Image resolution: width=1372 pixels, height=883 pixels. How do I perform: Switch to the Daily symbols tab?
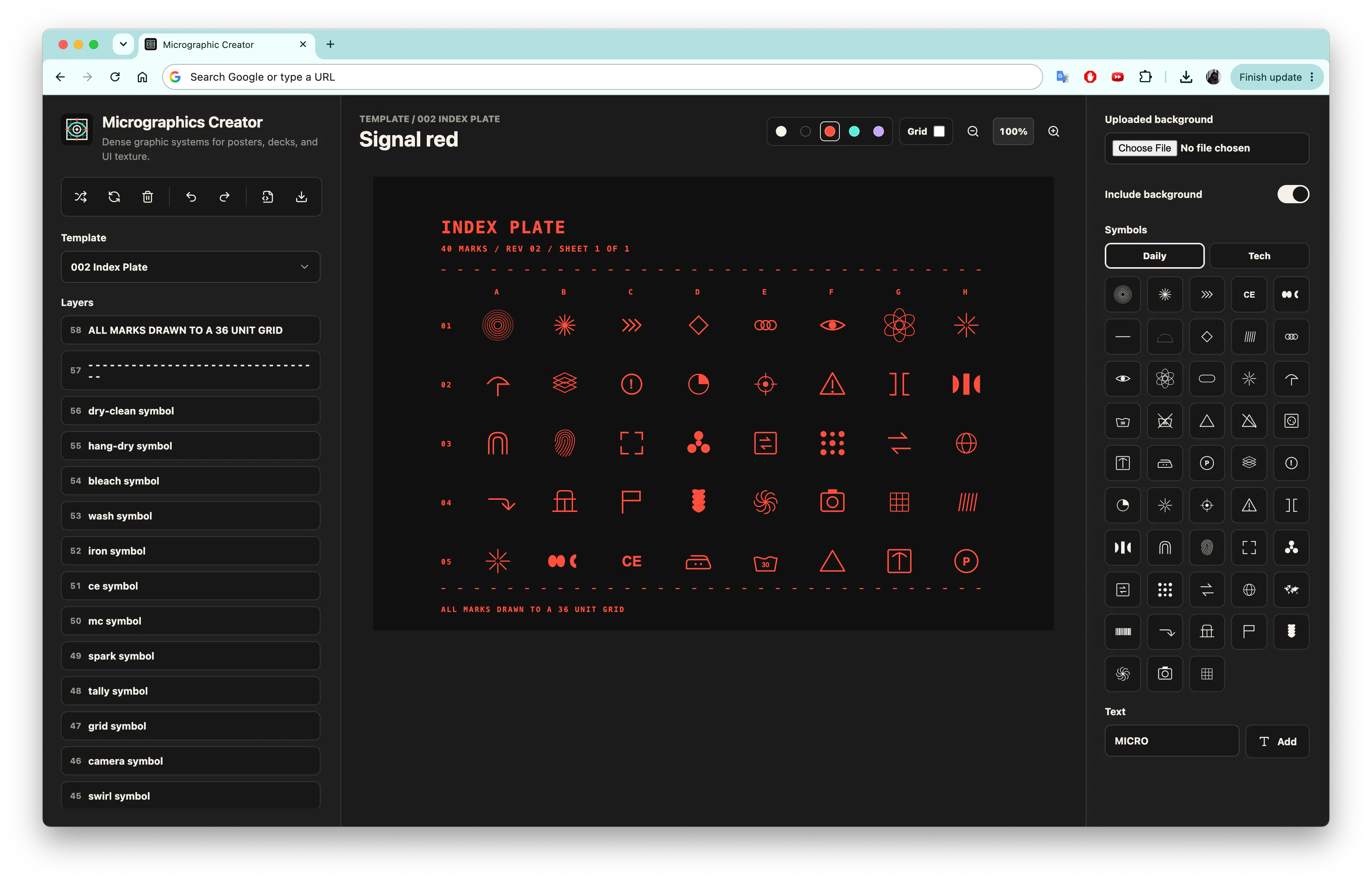coord(1154,256)
